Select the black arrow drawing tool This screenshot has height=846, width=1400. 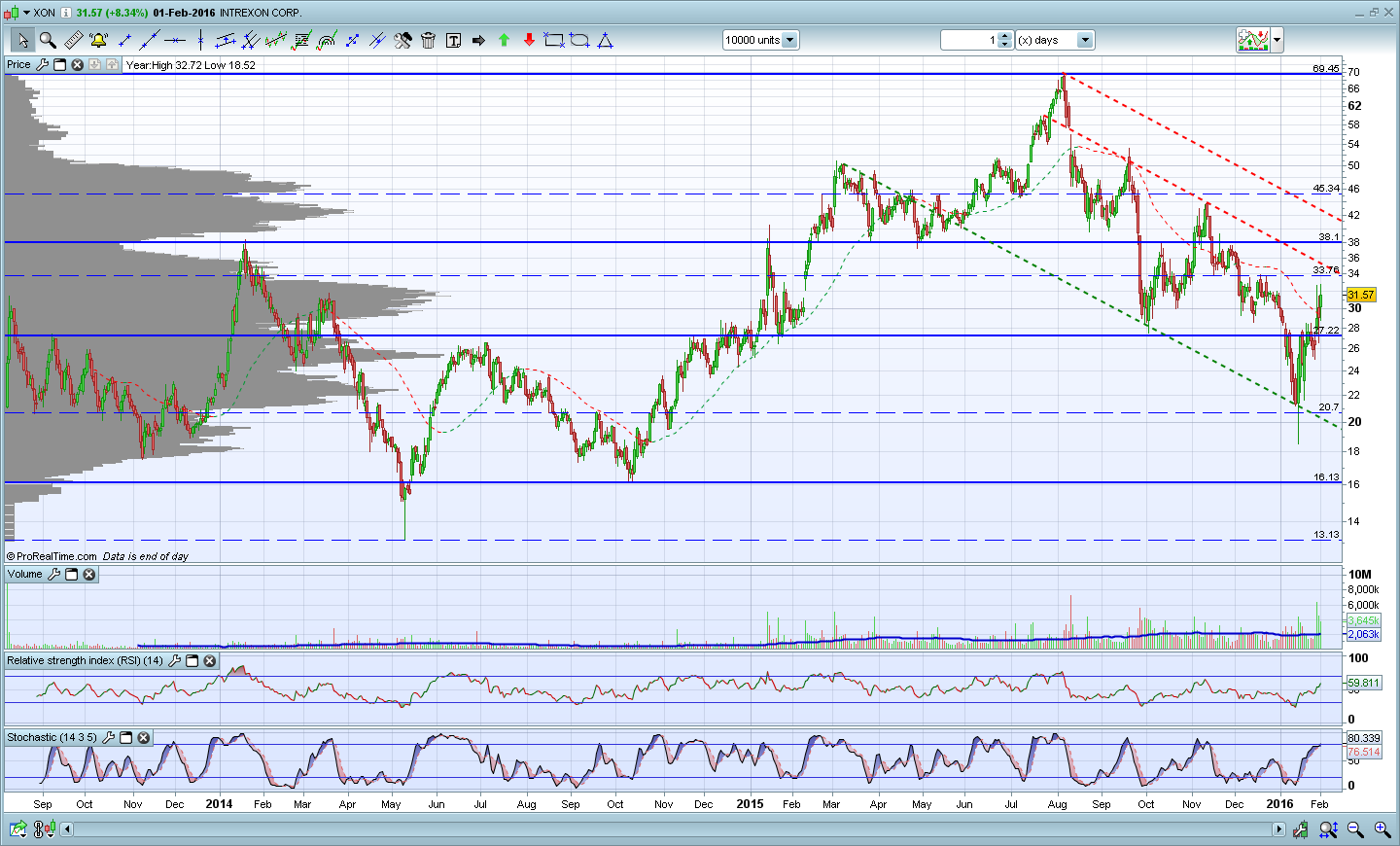[478, 40]
